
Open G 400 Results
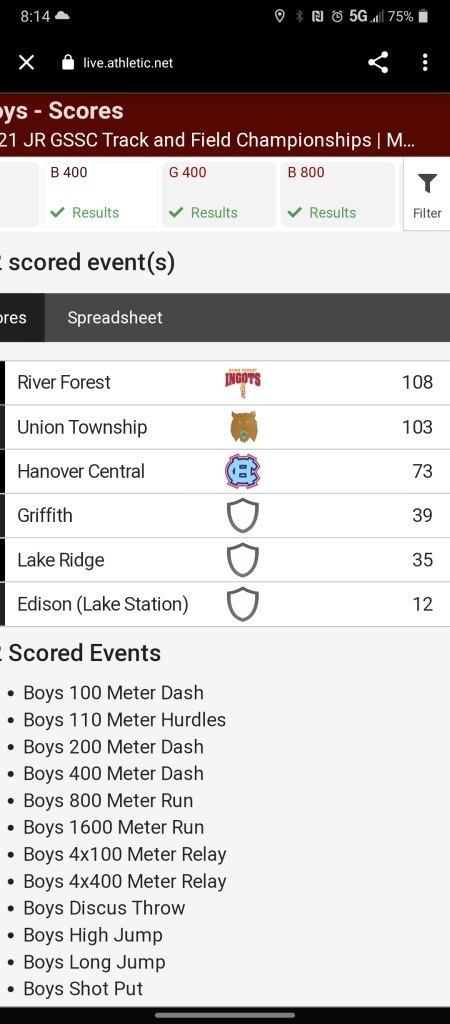(219, 194)
